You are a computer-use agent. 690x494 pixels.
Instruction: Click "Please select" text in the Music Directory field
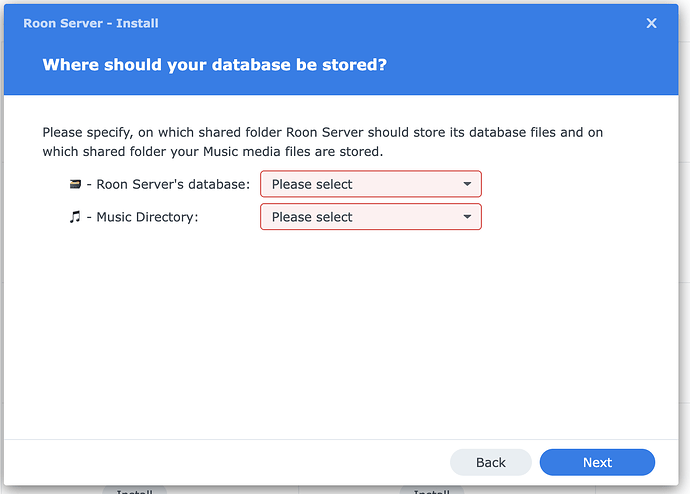[x=312, y=217]
